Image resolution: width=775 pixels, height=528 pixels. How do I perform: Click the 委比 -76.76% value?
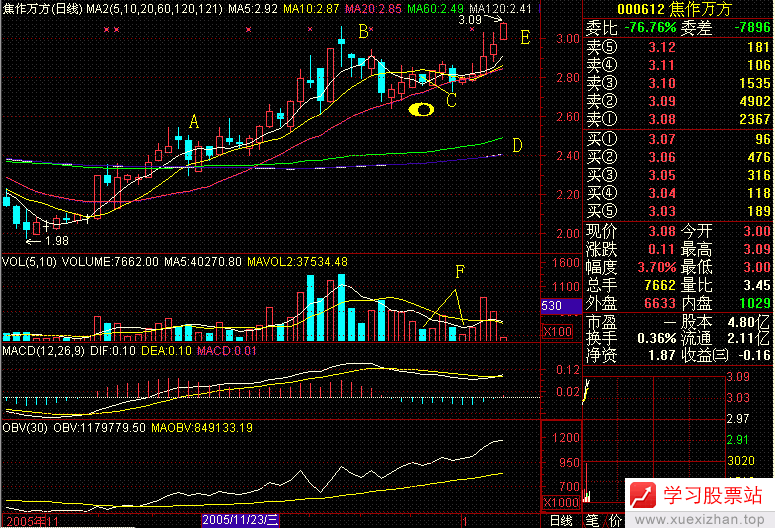[650, 28]
